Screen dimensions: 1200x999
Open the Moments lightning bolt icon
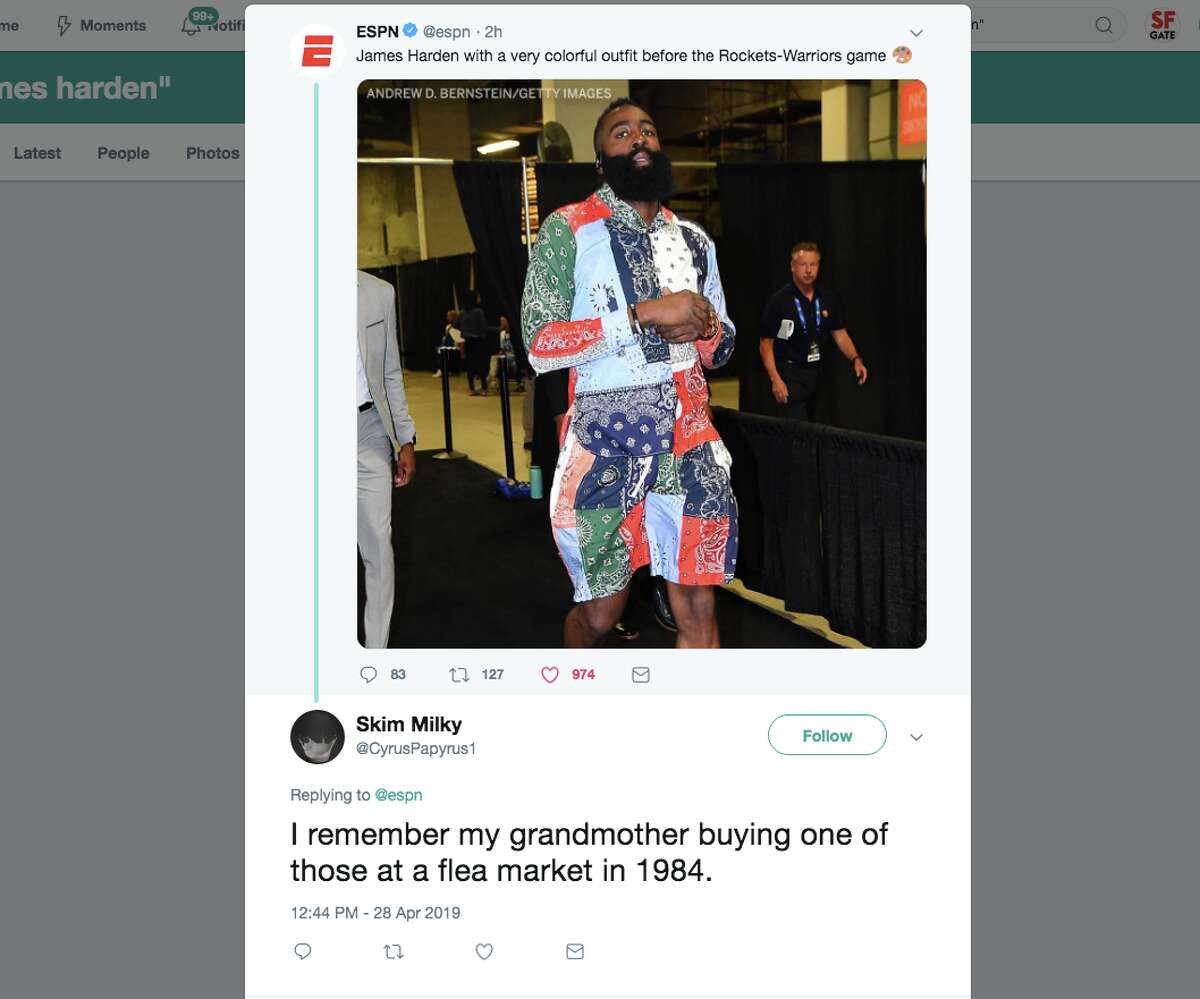coord(63,25)
